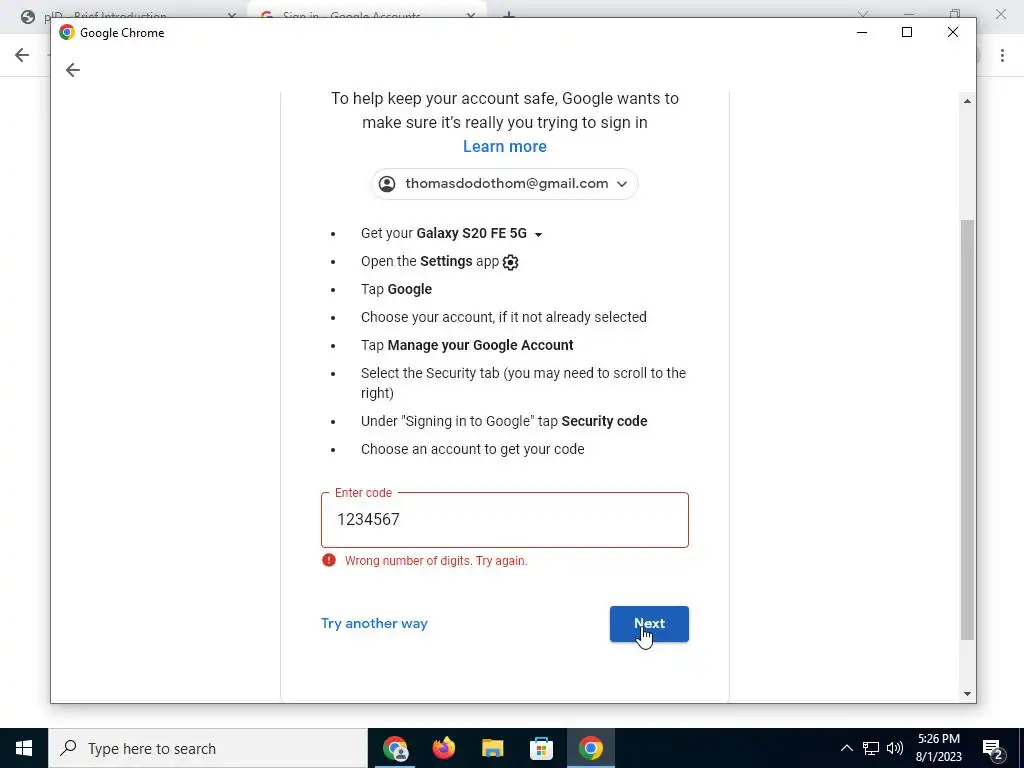
Task: Select the active Google Chrome taskbar icon
Action: 590,748
